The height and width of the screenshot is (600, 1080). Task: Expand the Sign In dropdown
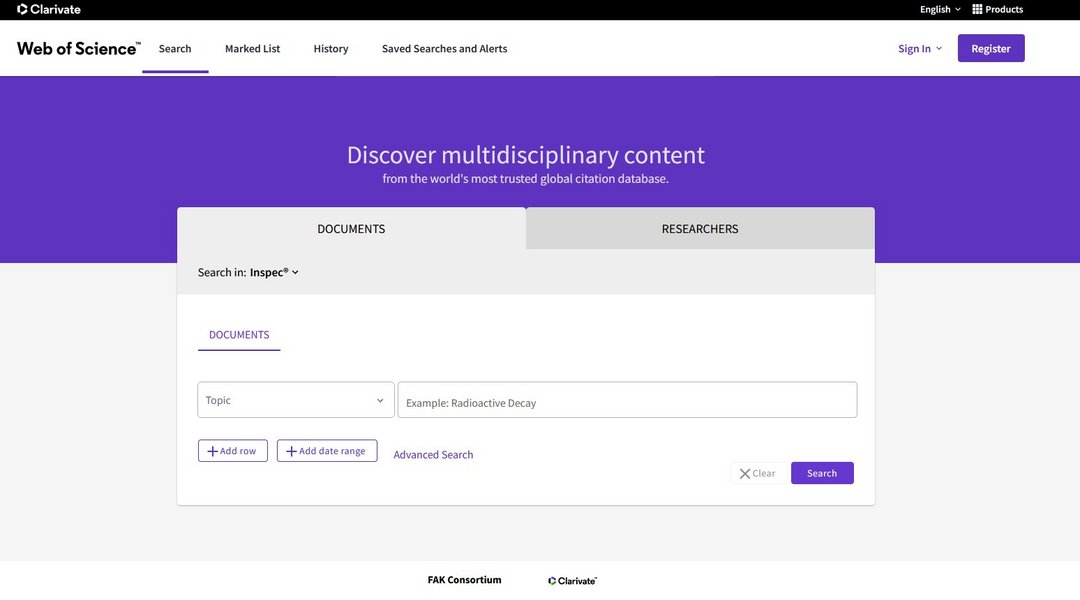pos(920,48)
